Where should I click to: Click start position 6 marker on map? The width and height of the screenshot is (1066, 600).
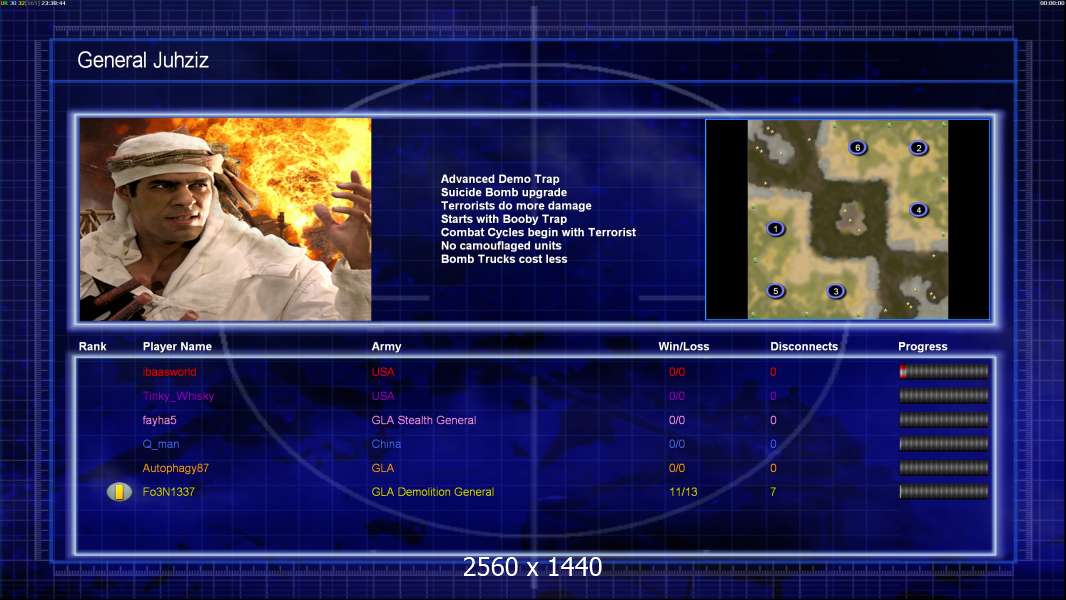[x=857, y=147]
